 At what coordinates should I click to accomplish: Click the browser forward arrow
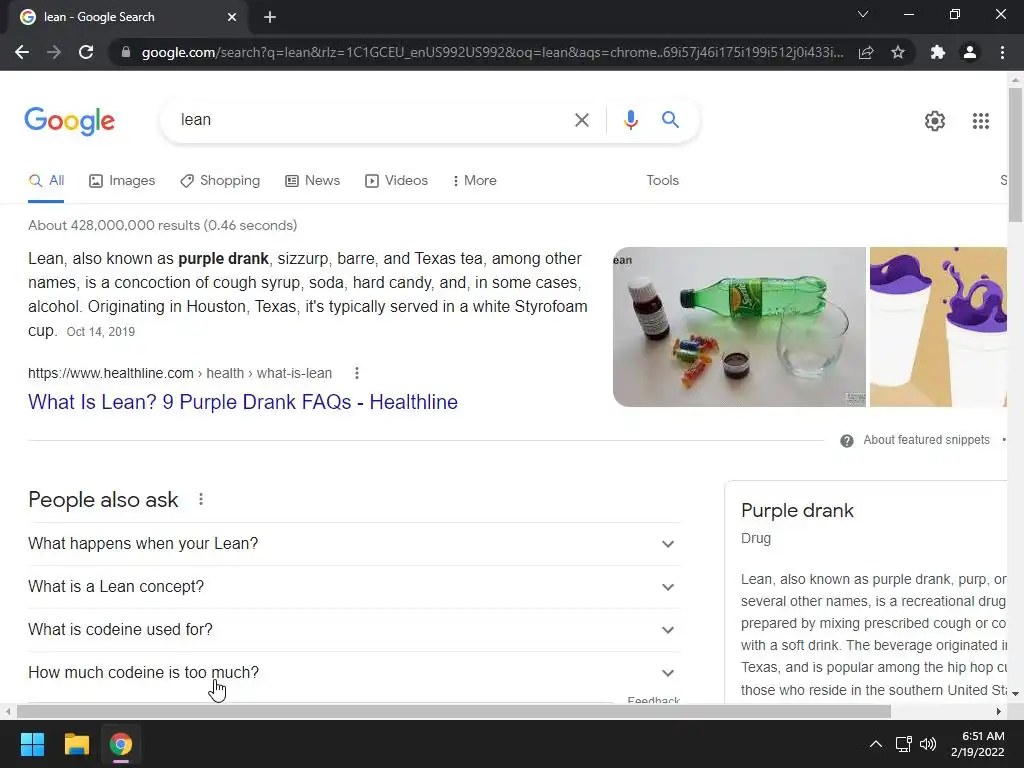(x=54, y=52)
